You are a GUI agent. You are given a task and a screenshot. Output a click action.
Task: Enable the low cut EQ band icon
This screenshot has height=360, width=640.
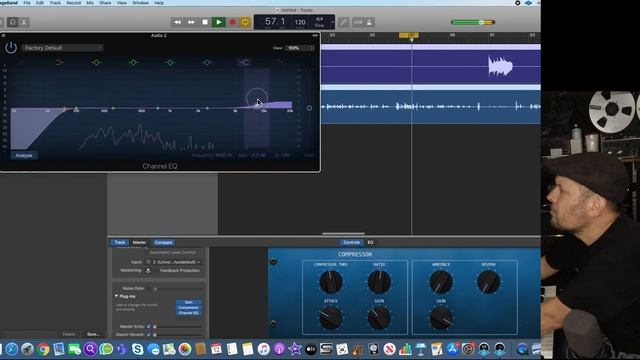(x=23, y=62)
